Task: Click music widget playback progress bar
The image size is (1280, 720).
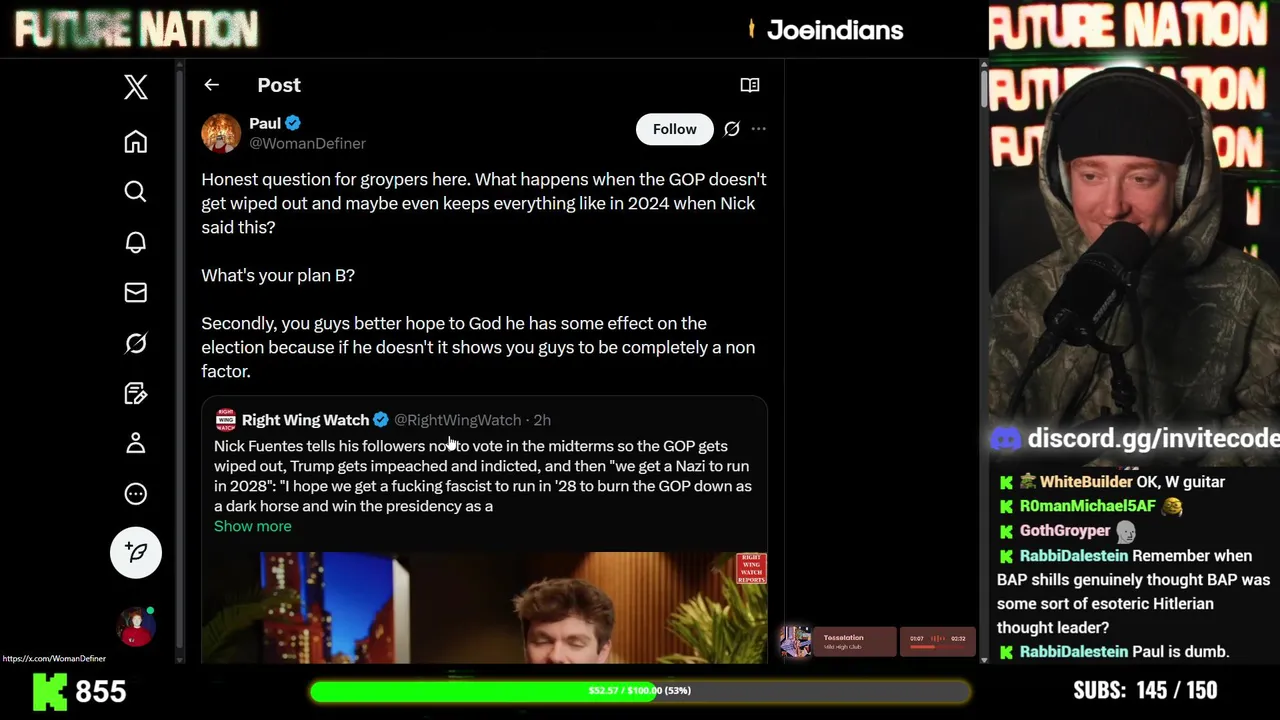Action: 937,647
